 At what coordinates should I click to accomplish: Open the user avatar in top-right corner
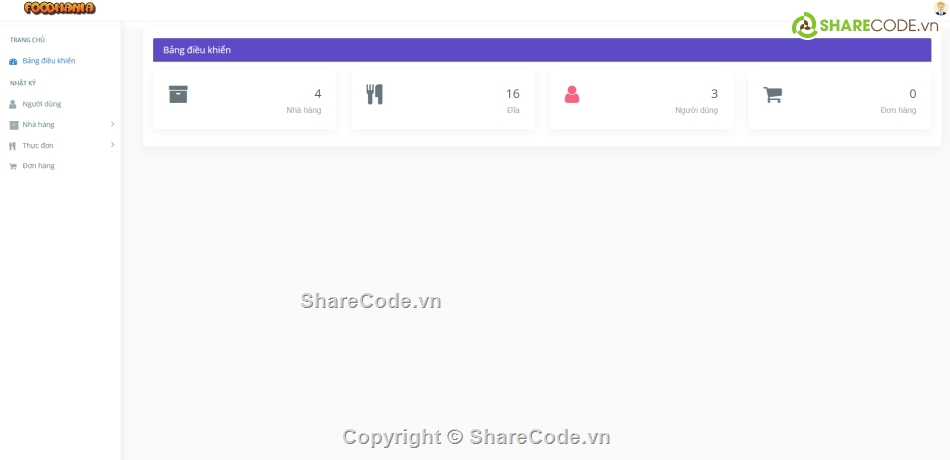point(939,8)
